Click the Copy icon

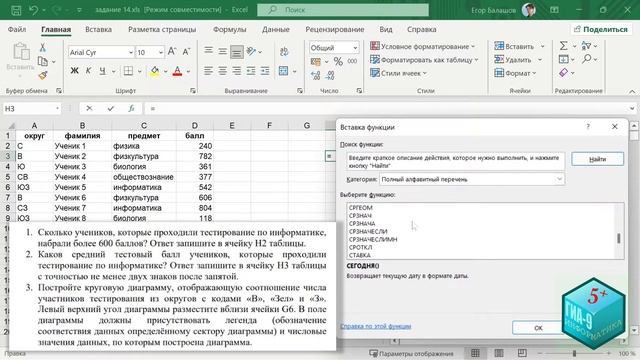42,61
